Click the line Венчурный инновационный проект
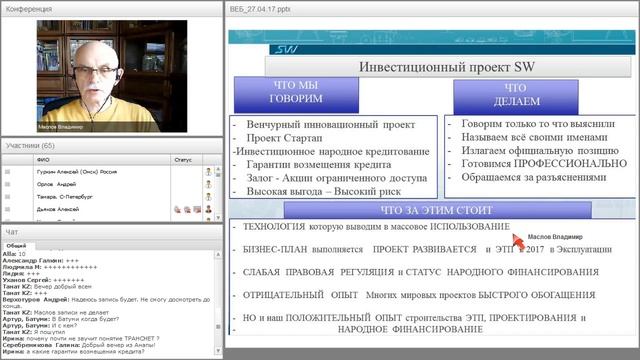 [331, 125]
